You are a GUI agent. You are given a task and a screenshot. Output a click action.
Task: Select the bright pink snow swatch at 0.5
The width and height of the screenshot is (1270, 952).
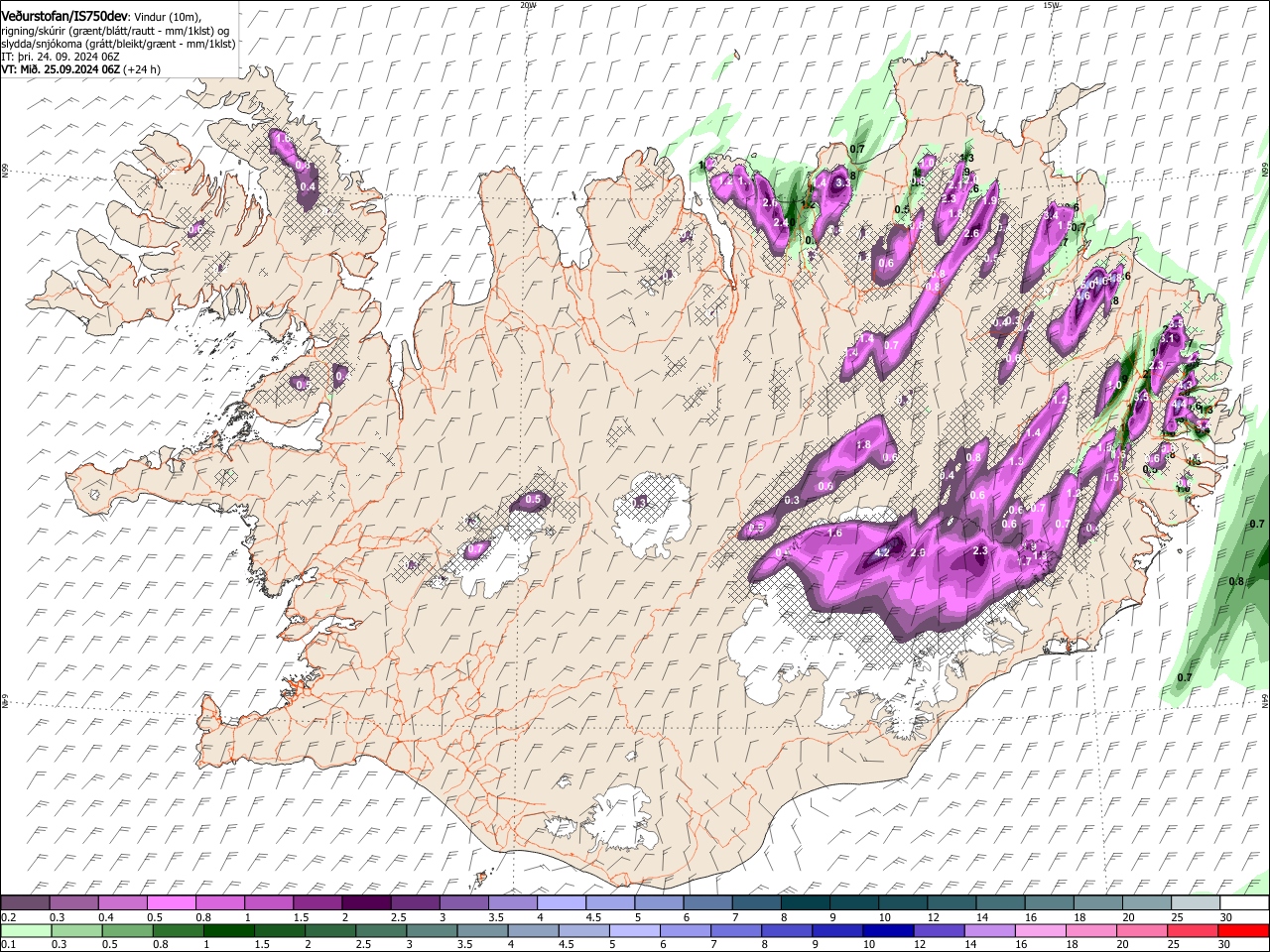[172, 902]
